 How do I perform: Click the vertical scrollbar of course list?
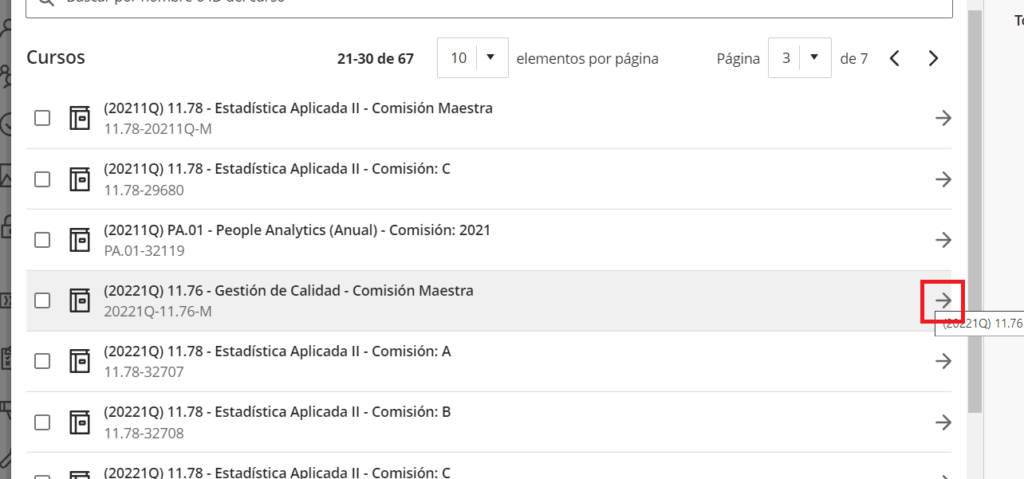point(975,200)
